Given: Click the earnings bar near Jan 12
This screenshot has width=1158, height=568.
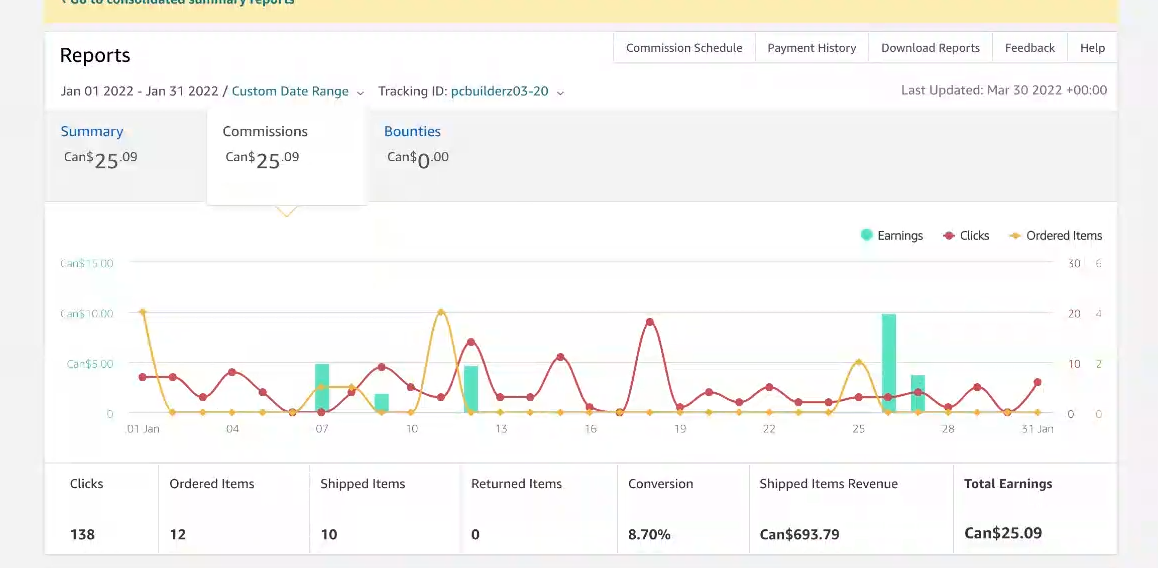Looking at the screenshot, I should click(x=470, y=389).
